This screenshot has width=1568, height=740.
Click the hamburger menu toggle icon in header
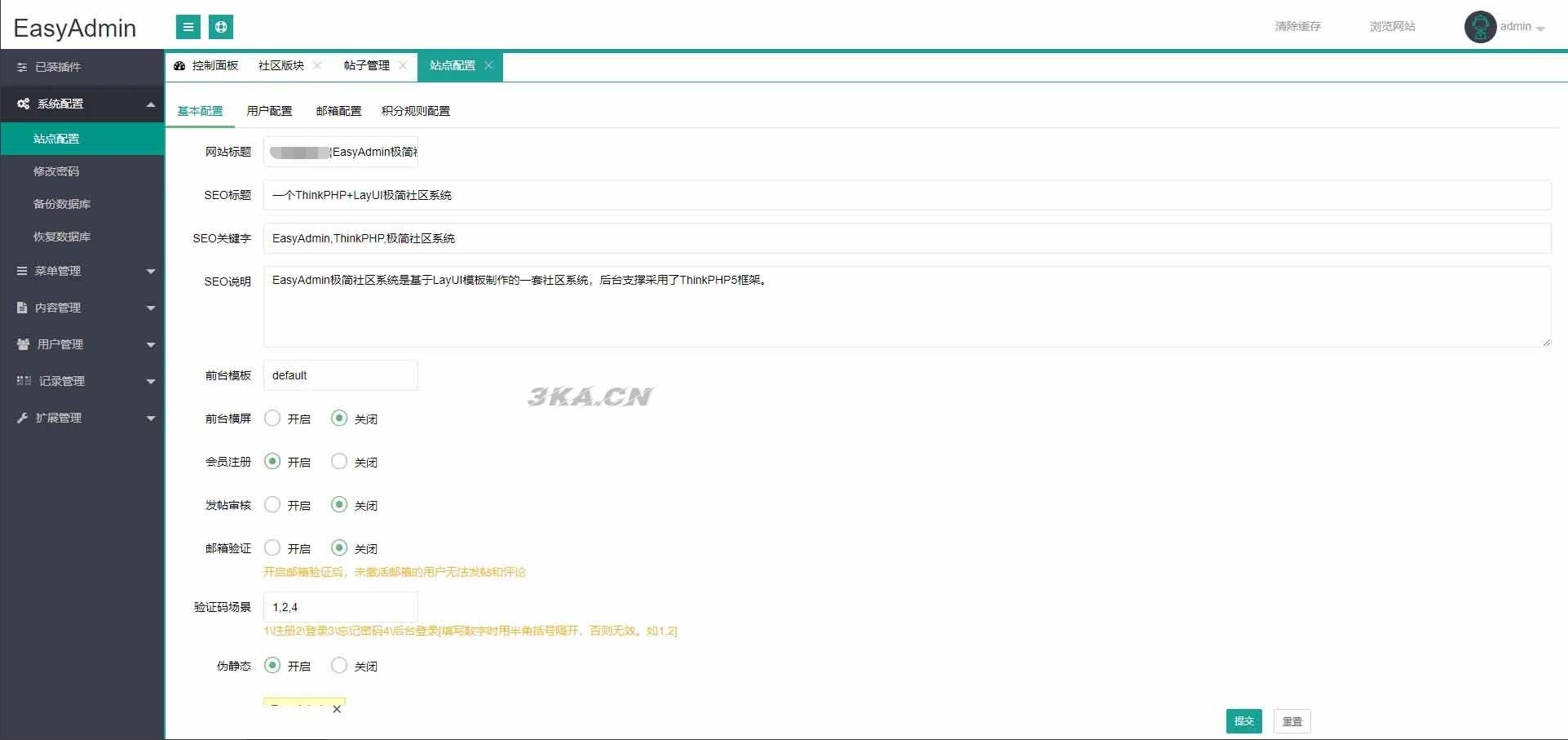click(188, 27)
